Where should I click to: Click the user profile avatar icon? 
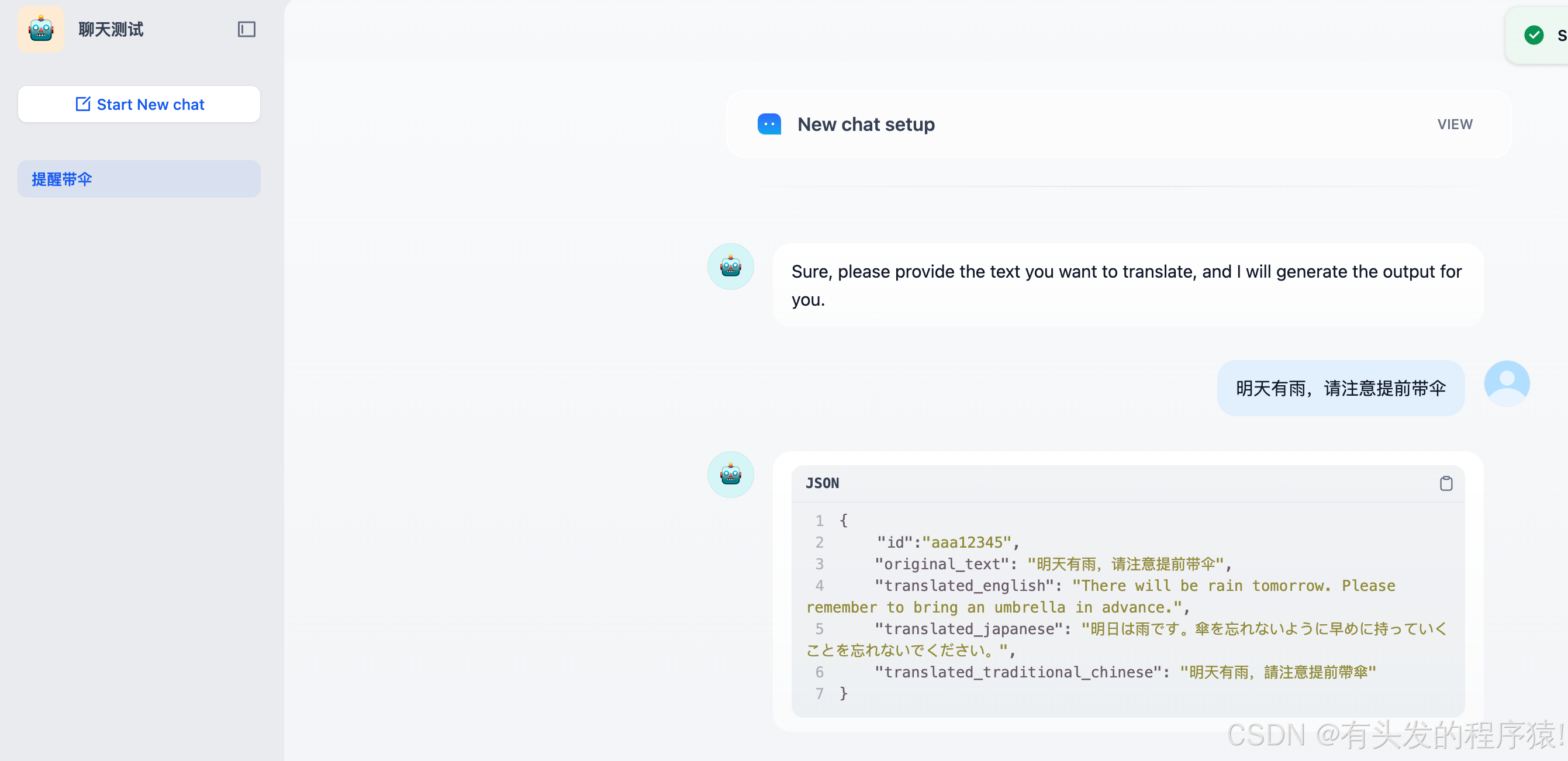[1506, 383]
